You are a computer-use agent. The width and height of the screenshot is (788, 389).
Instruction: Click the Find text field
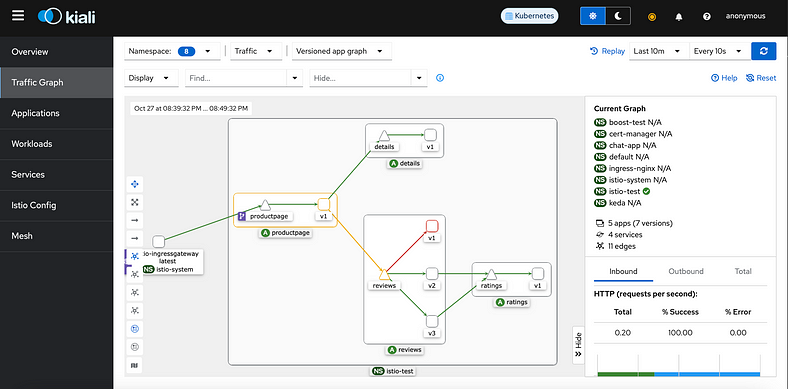tap(236, 78)
